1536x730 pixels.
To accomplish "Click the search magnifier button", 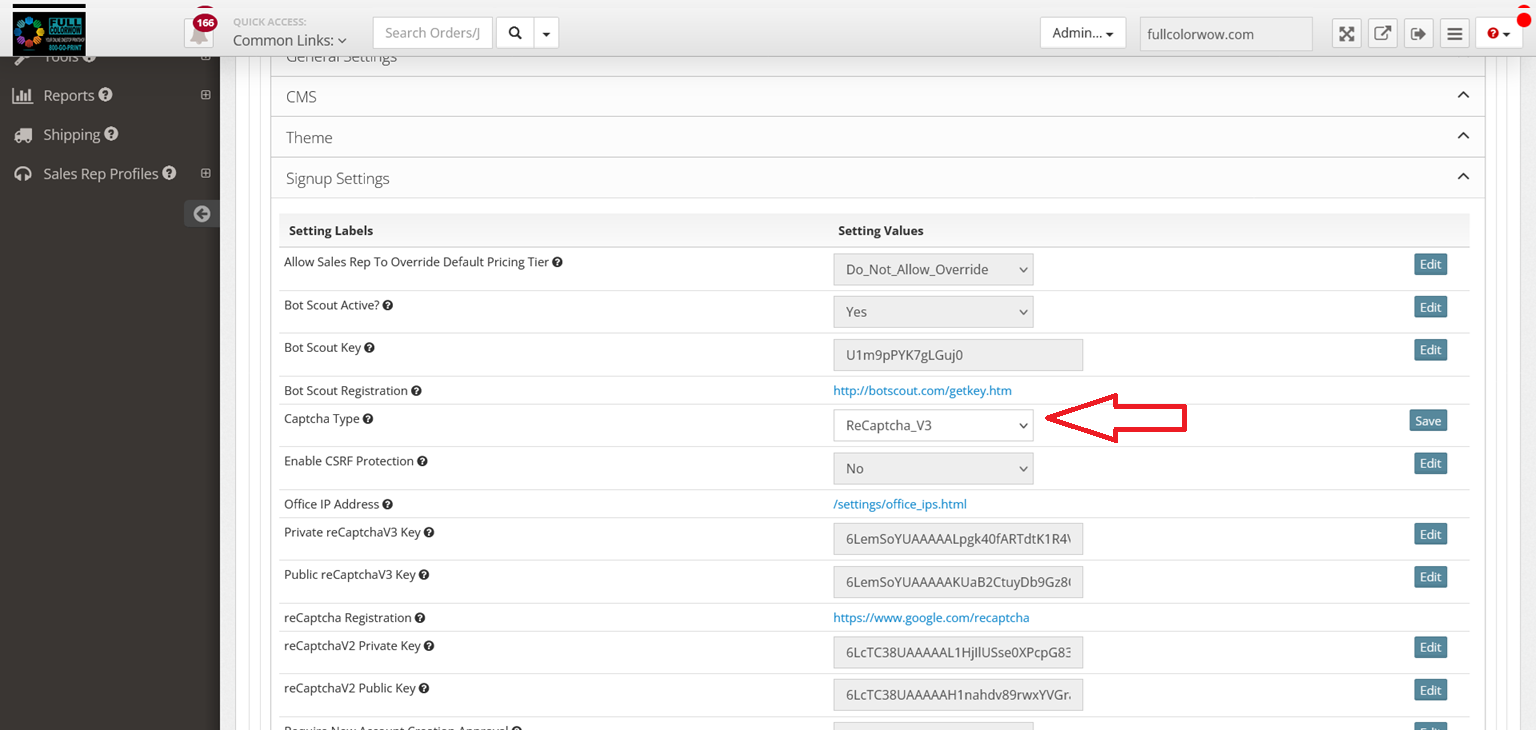I will [515, 33].
